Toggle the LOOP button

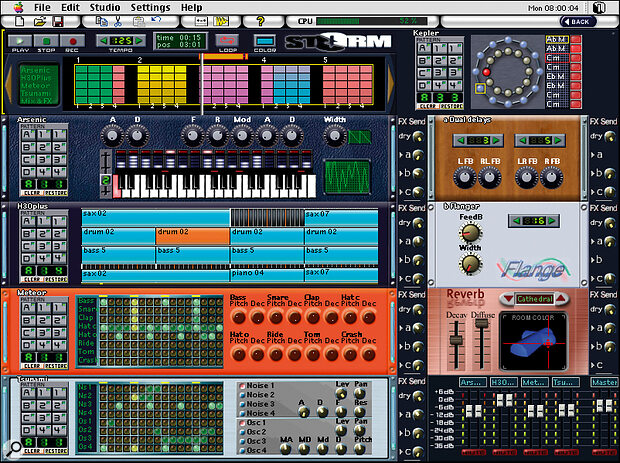[228, 40]
